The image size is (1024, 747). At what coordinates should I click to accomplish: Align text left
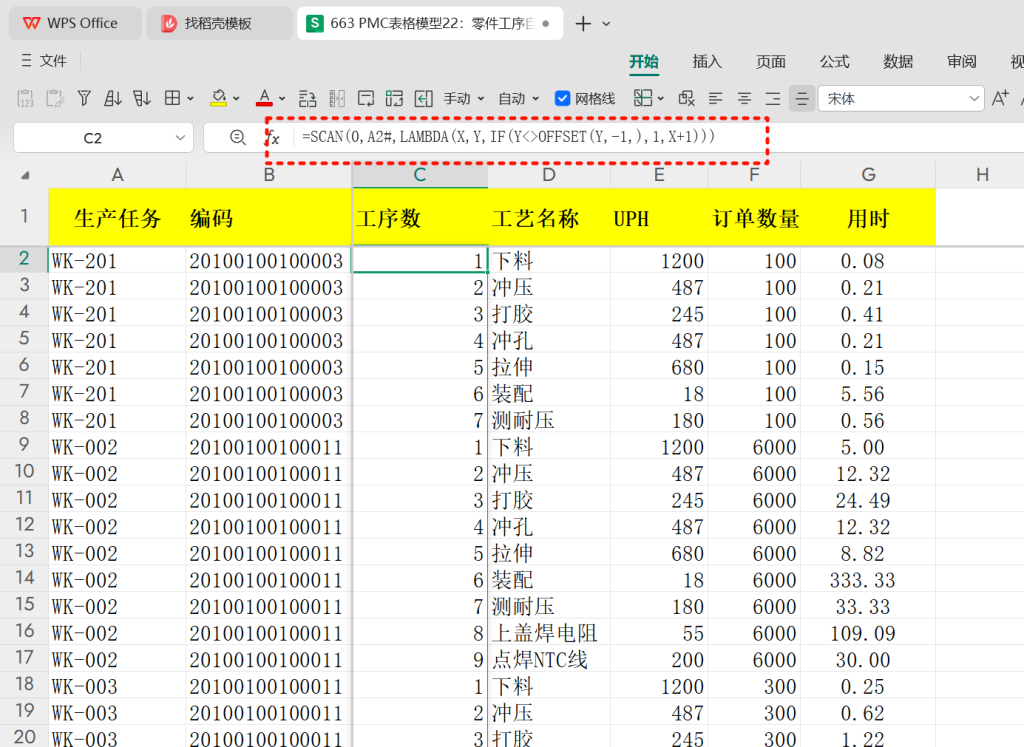716,99
